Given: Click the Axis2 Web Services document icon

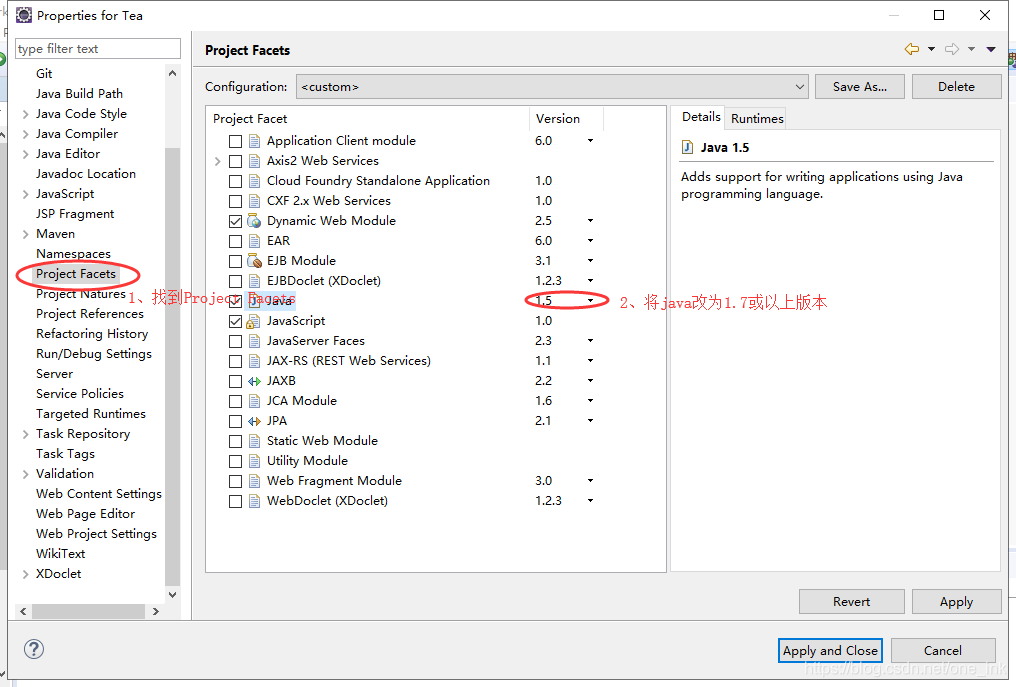Looking at the screenshot, I should (x=254, y=161).
